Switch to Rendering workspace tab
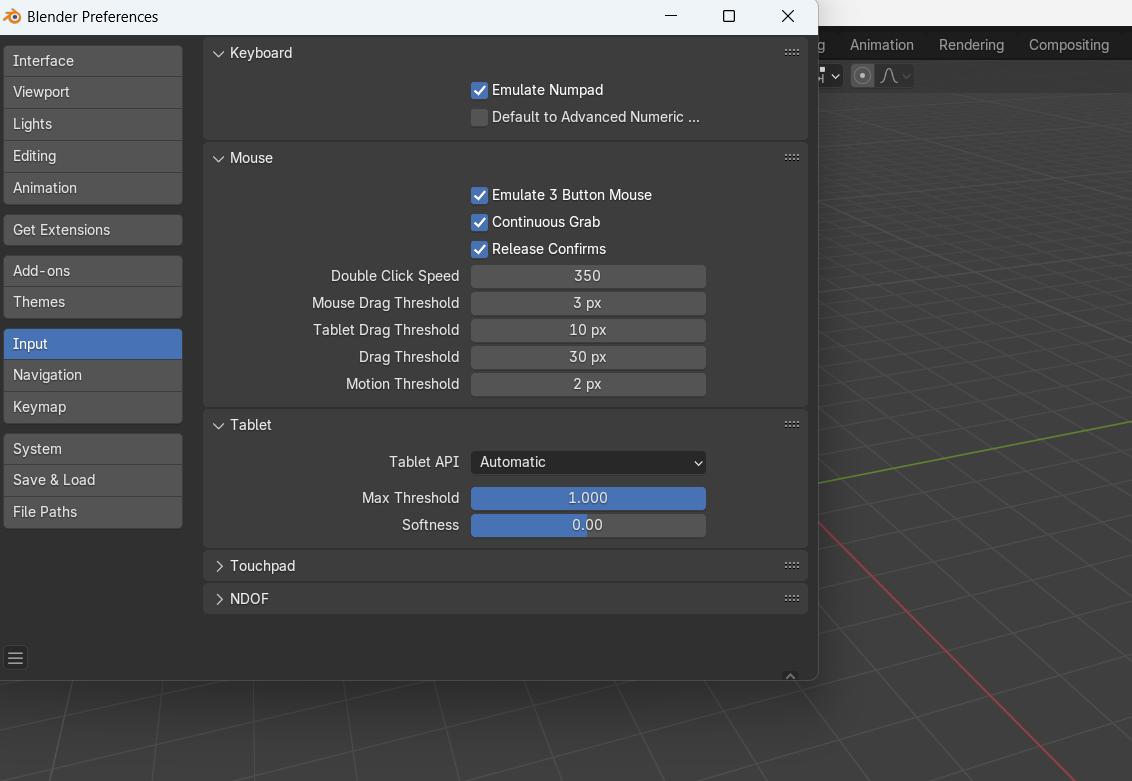Screen dimensions: 1132x781 point(971,45)
